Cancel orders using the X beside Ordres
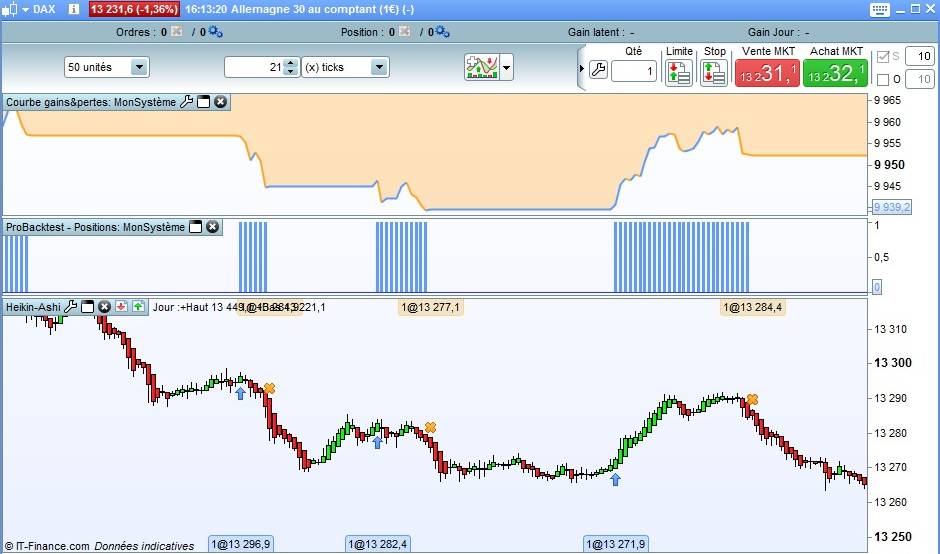 [x=176, y=31]
